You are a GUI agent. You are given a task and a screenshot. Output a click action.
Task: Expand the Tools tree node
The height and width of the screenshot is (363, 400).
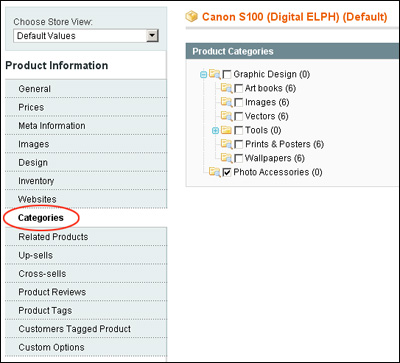click(215, 131)
